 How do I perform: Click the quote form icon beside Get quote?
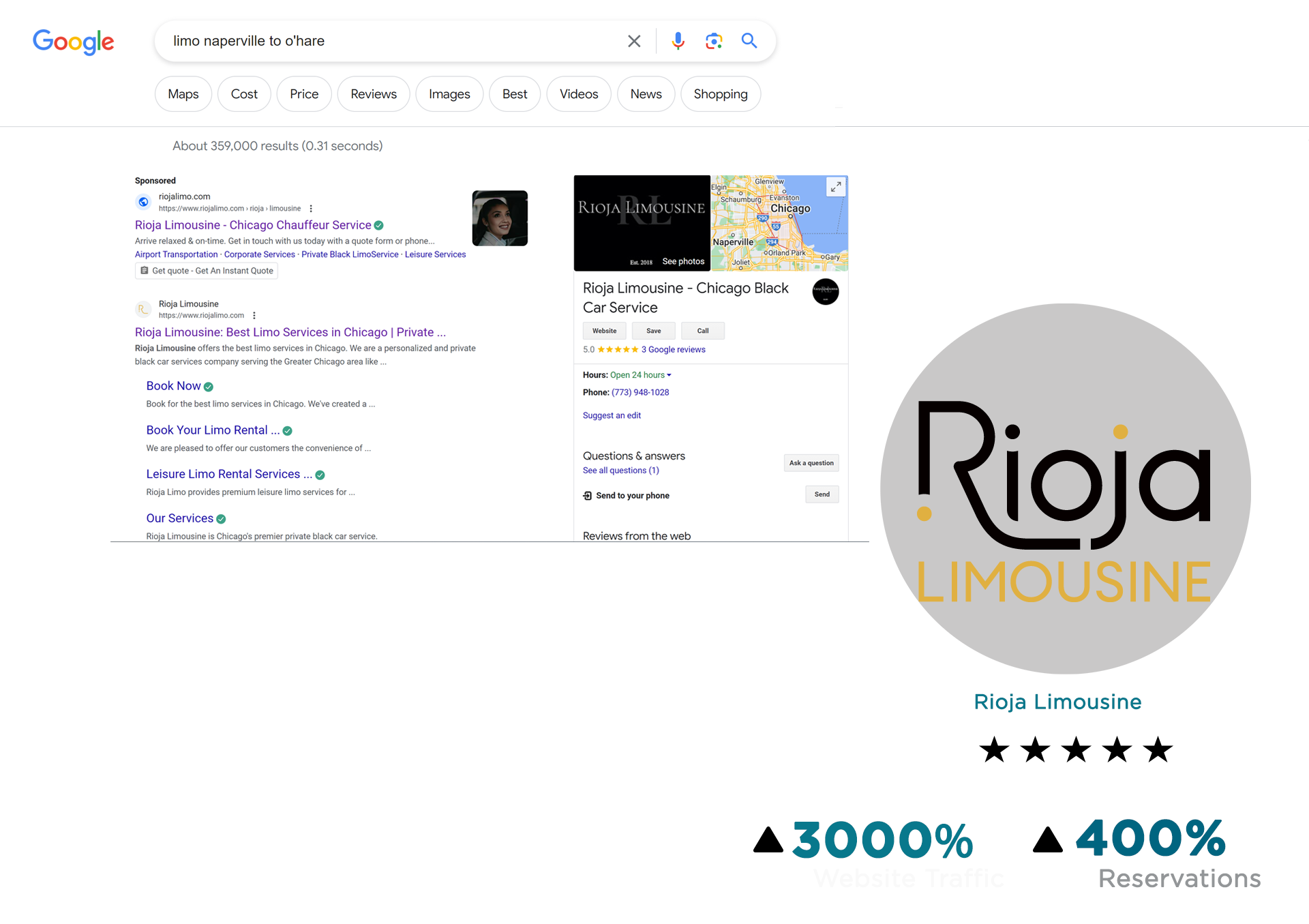(145, 271)
